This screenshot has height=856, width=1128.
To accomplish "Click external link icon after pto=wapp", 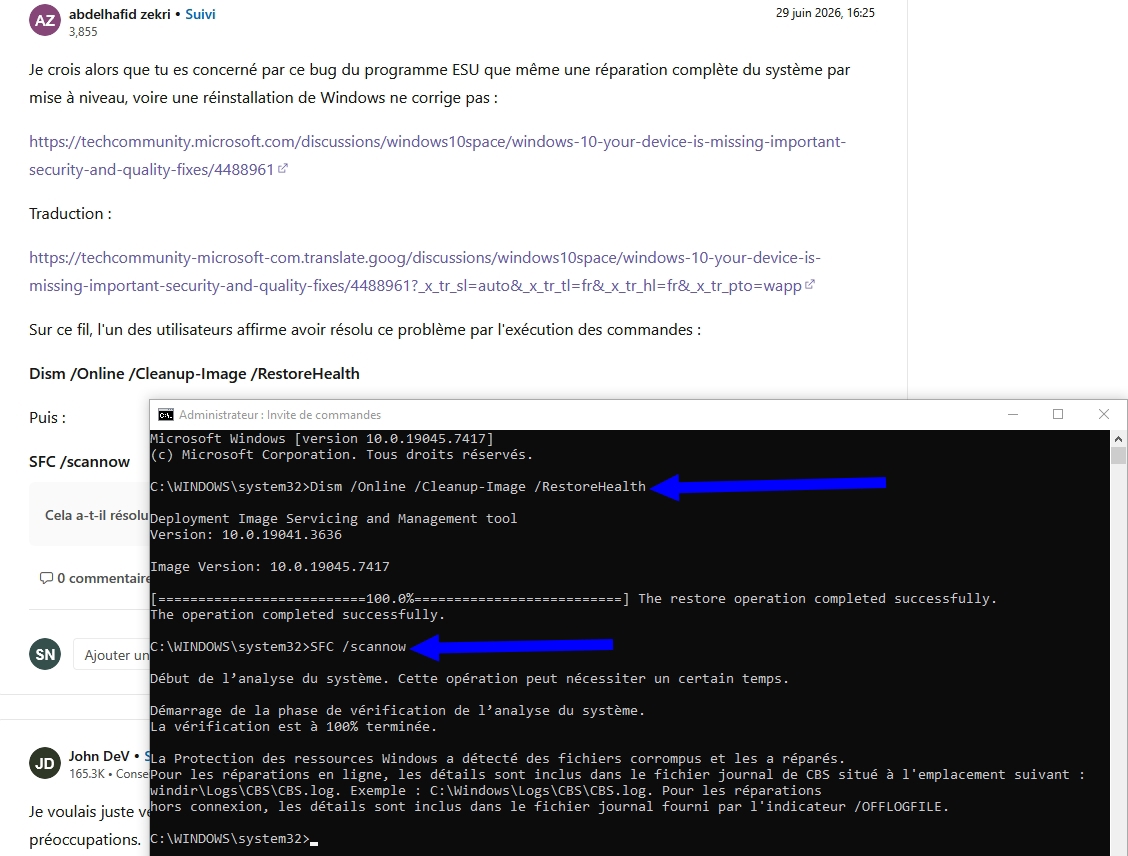I will pyautogui.click(x=809, y=284).
